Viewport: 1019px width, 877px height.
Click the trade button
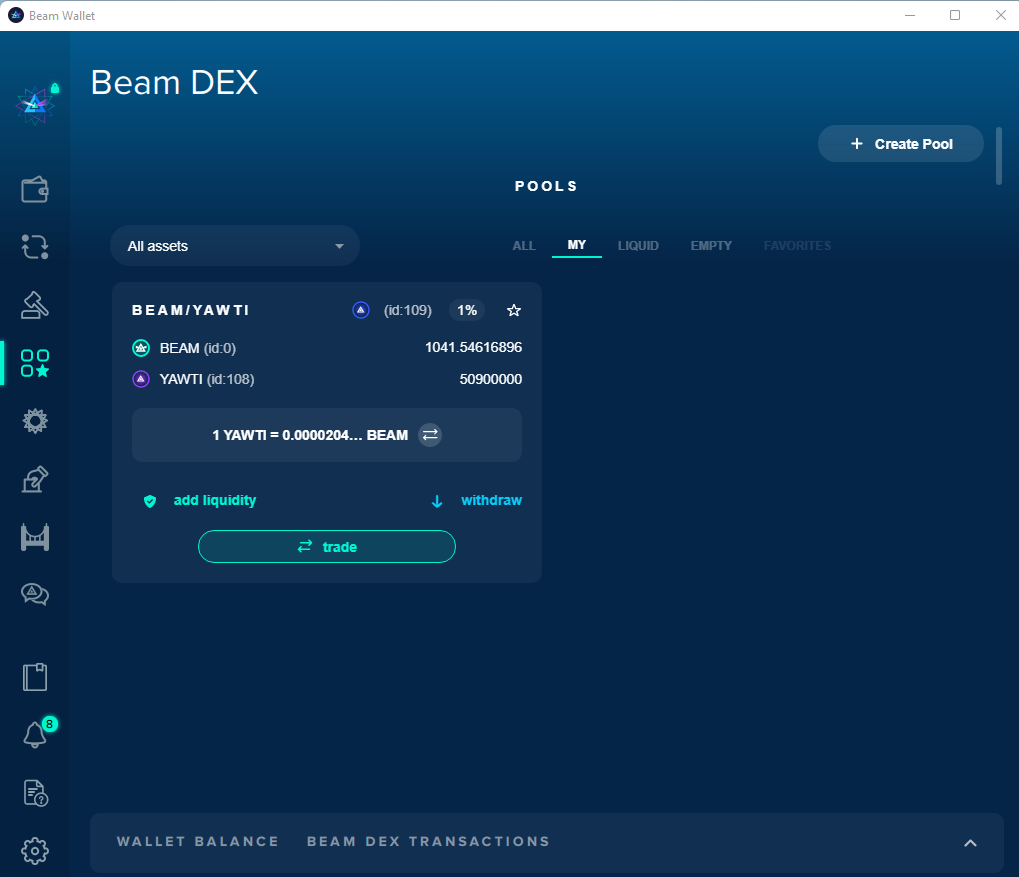[x=327, y=547]
